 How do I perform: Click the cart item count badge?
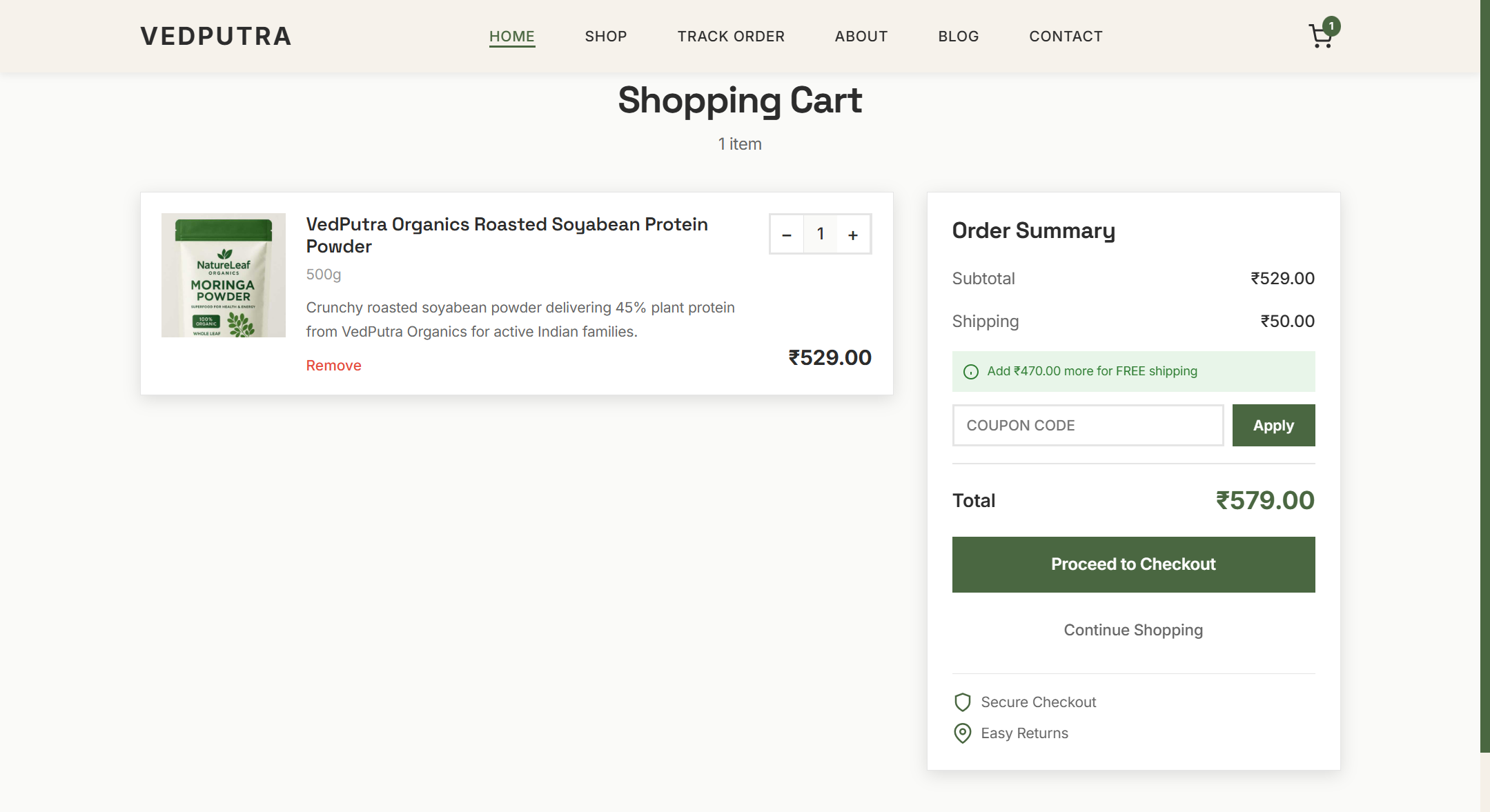(x=1331, y=26)
